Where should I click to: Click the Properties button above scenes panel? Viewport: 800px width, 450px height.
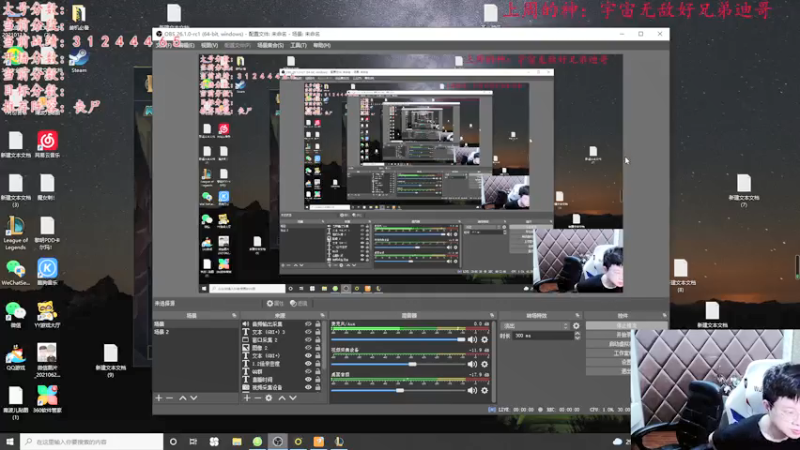(275, 304)
